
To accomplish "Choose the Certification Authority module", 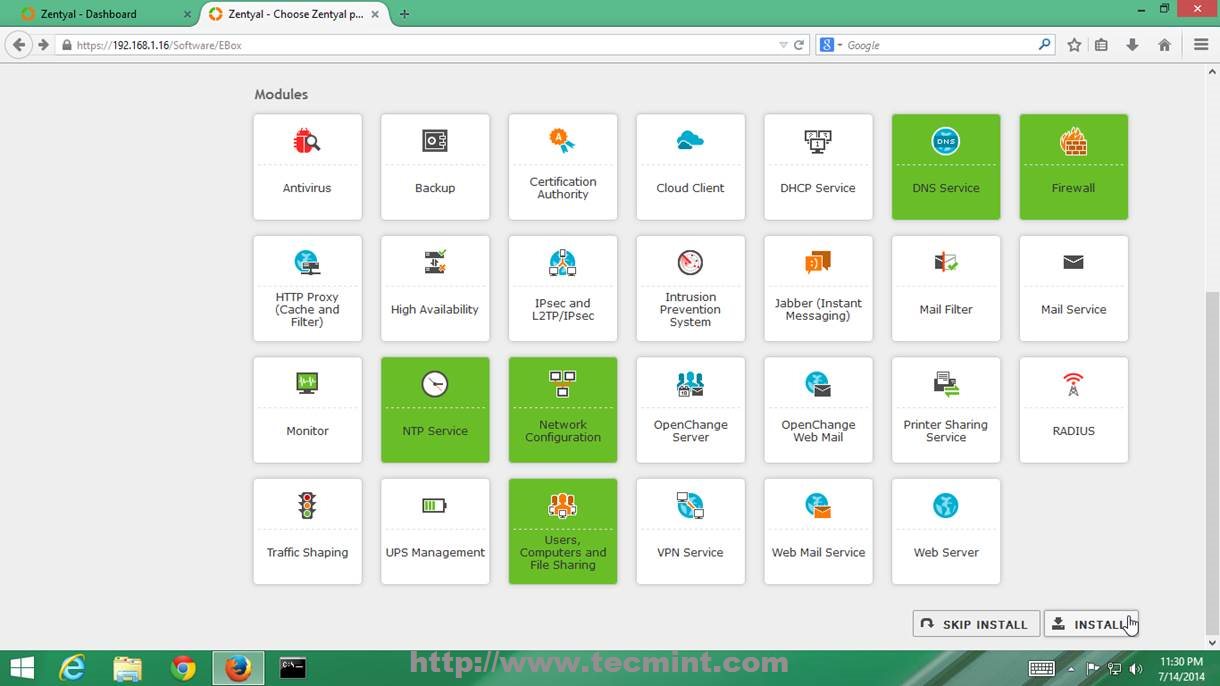I will pos(563,166).
